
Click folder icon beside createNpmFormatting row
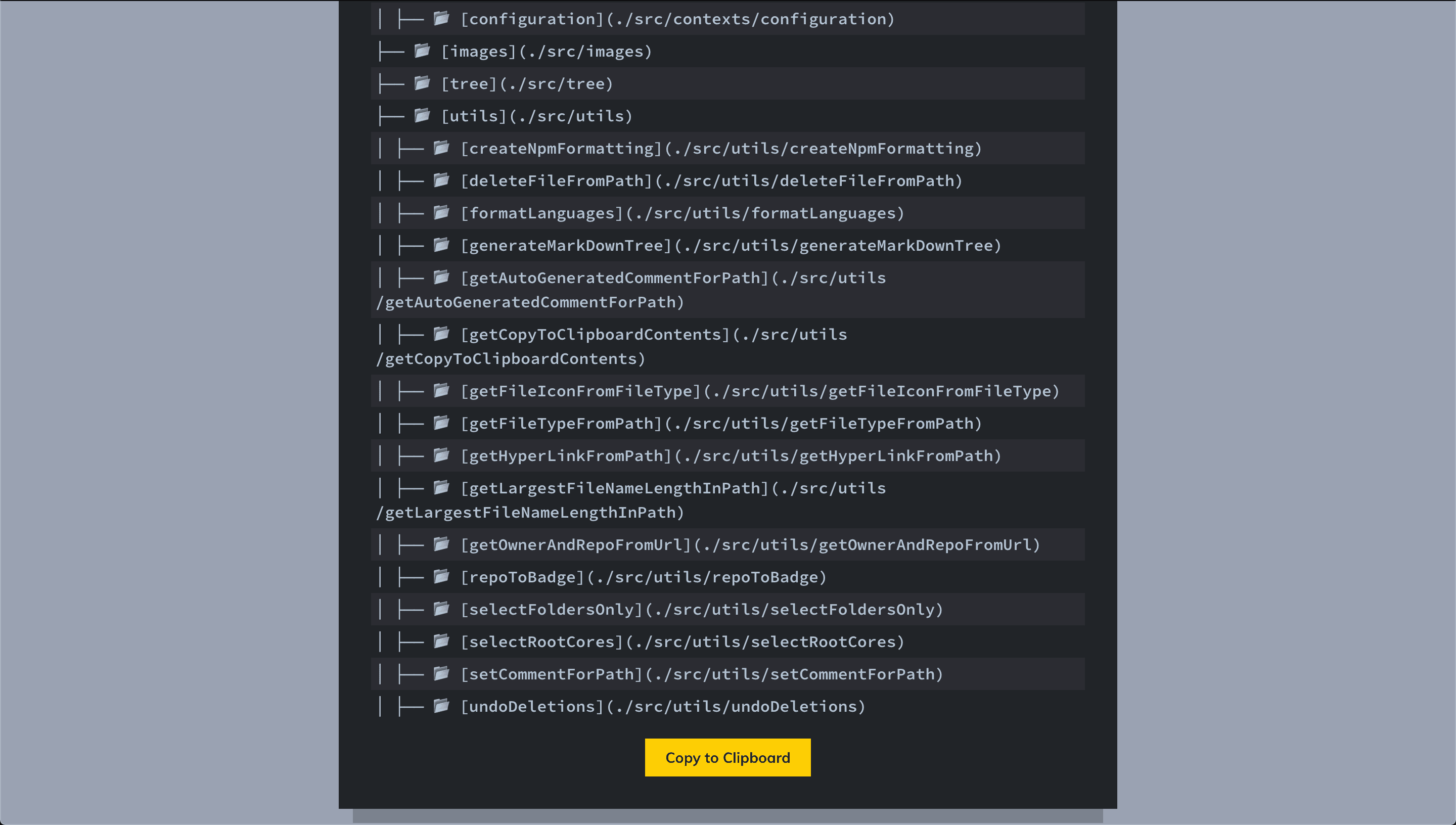coord(441,148)
